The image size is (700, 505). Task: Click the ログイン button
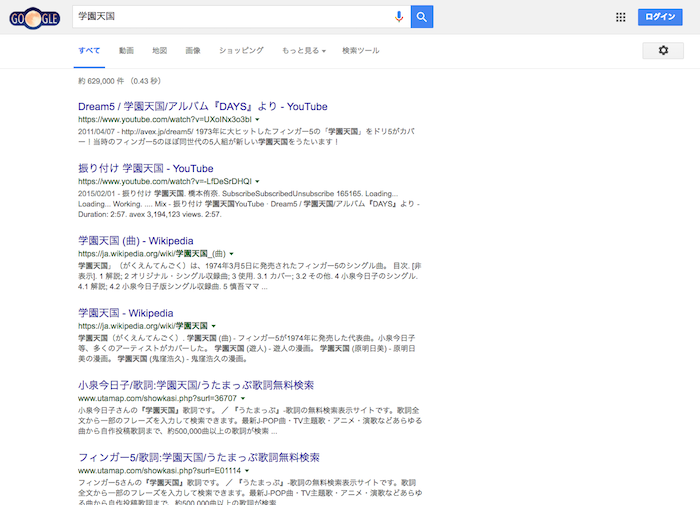coord(661,17)
